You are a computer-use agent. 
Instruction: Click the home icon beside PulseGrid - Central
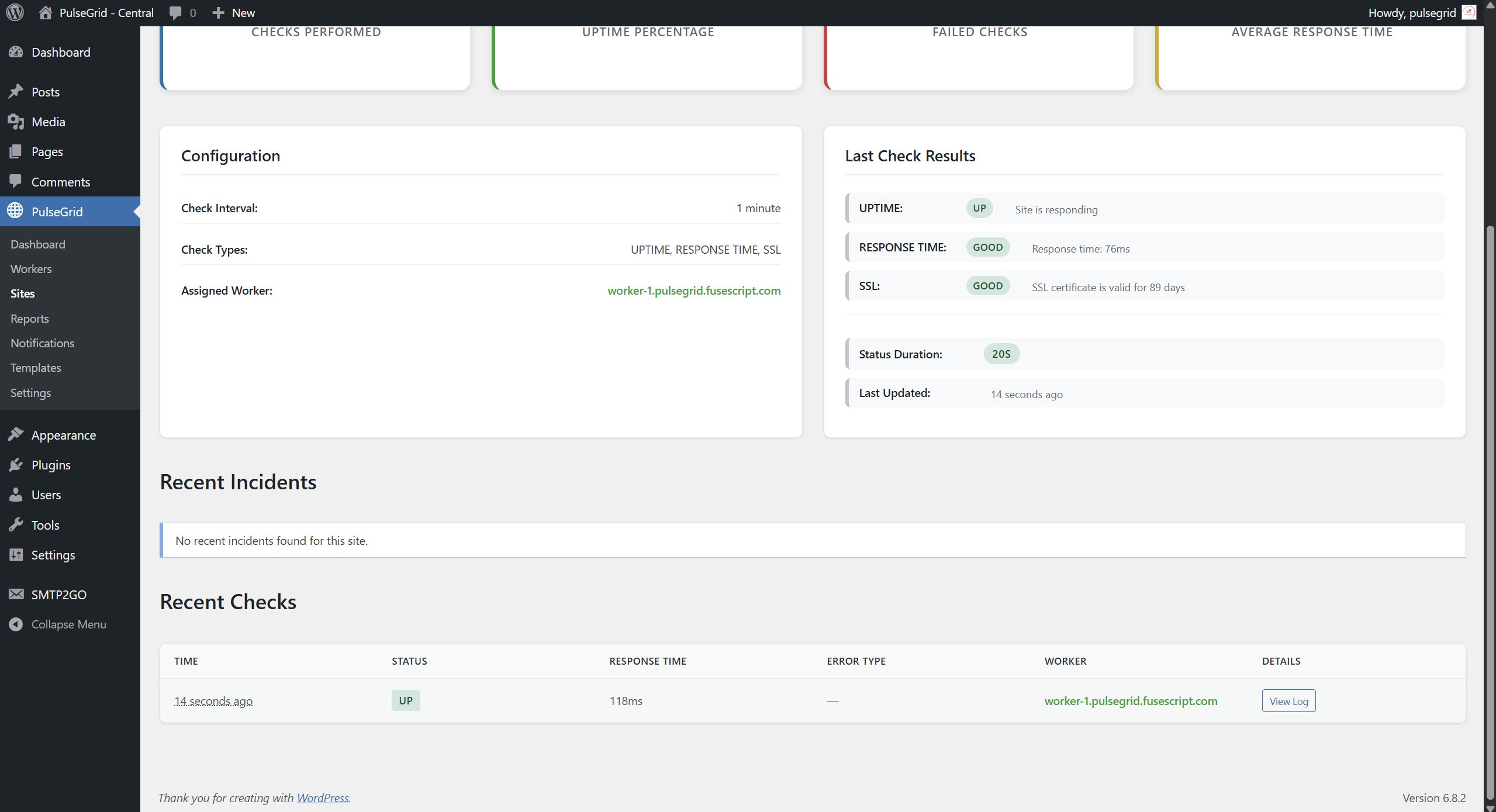click(x=45, y=12)
